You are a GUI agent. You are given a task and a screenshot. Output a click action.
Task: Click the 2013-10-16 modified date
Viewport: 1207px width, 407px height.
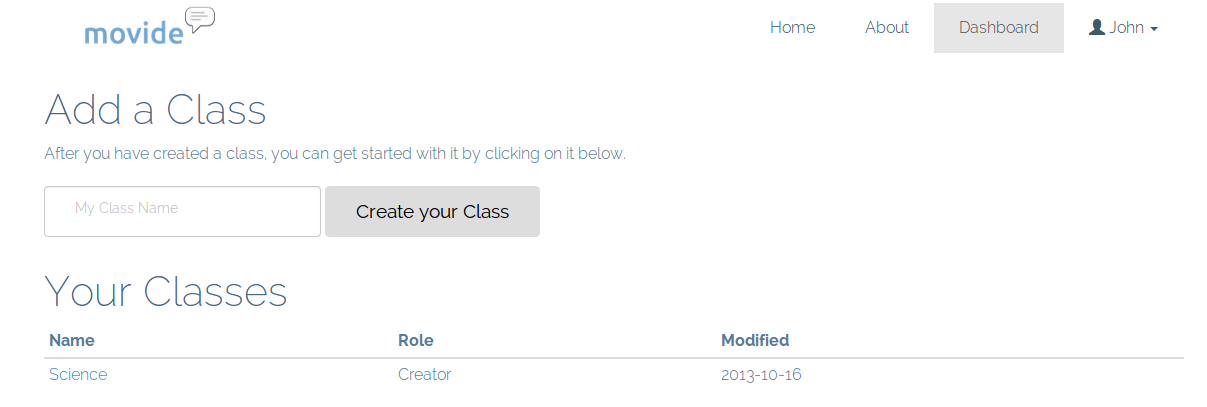coord(761,375)
